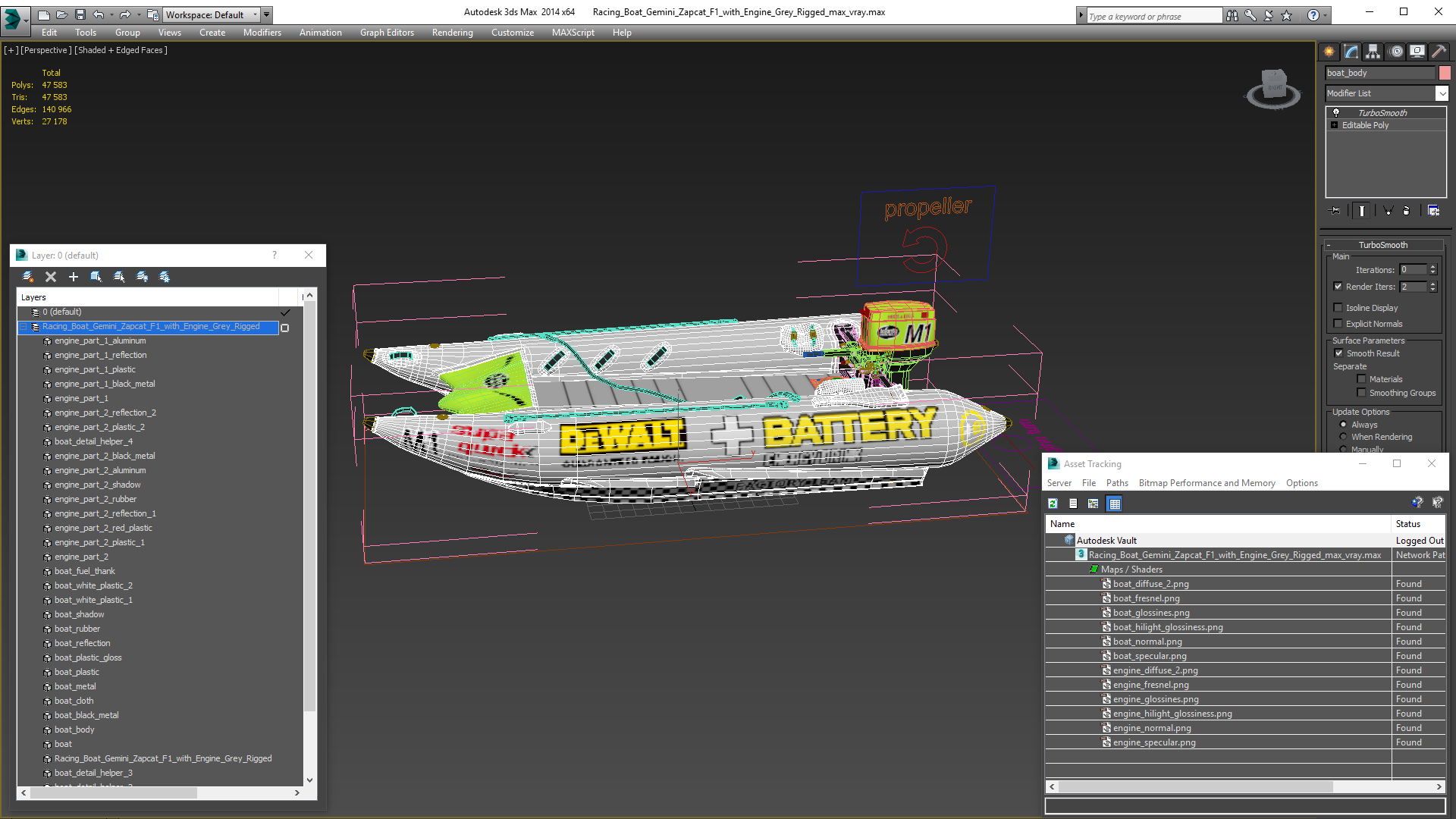Click the boat_body object color swatch
The image size is (1456, 819).
1445,73
